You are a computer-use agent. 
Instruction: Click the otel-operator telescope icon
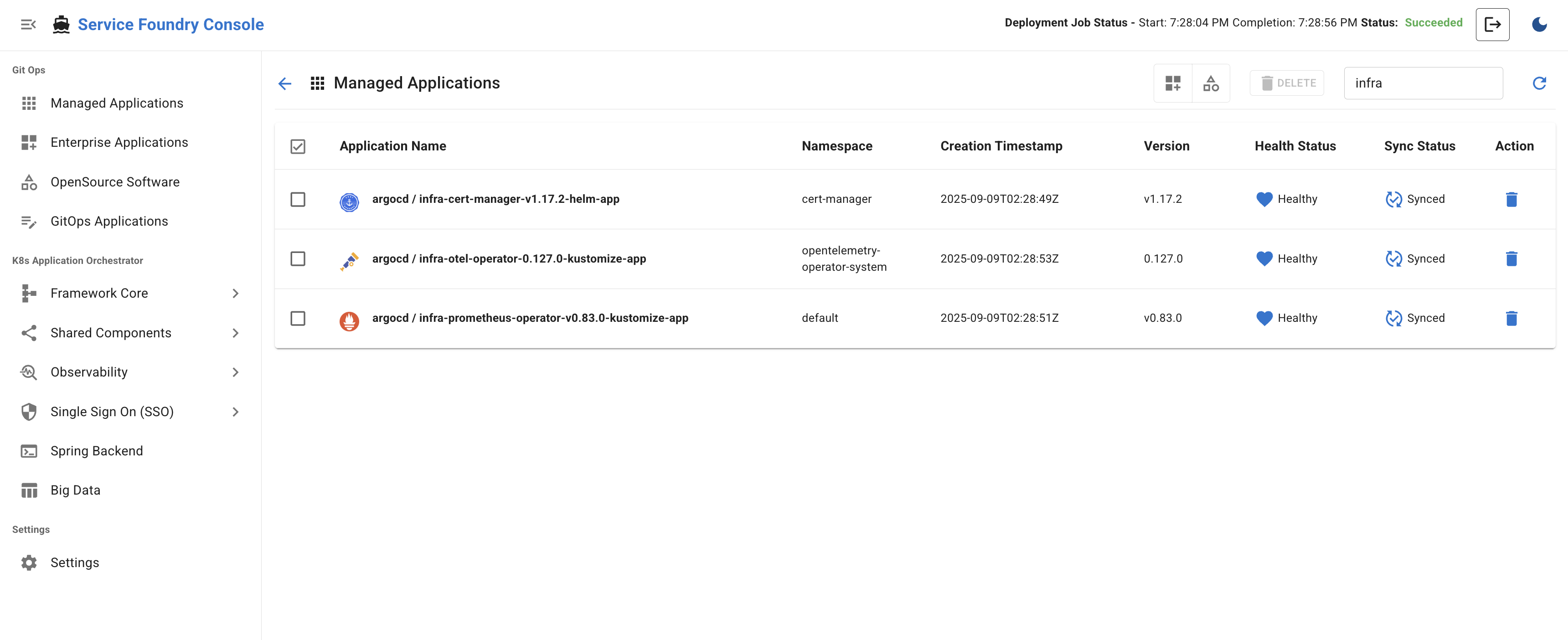pyautogui.click(x=350, y=261)
